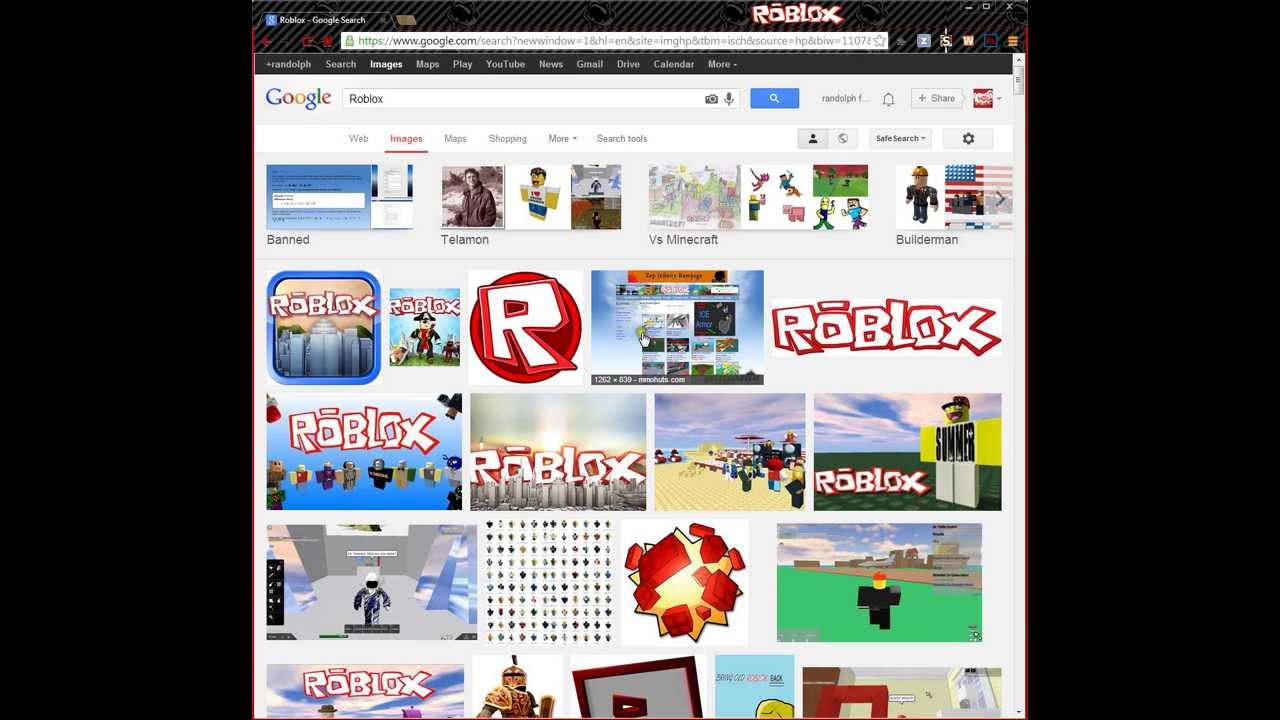Click the browser address bar URL
This screenshot has width=1280, height=720.
click(x=613, y=41)
